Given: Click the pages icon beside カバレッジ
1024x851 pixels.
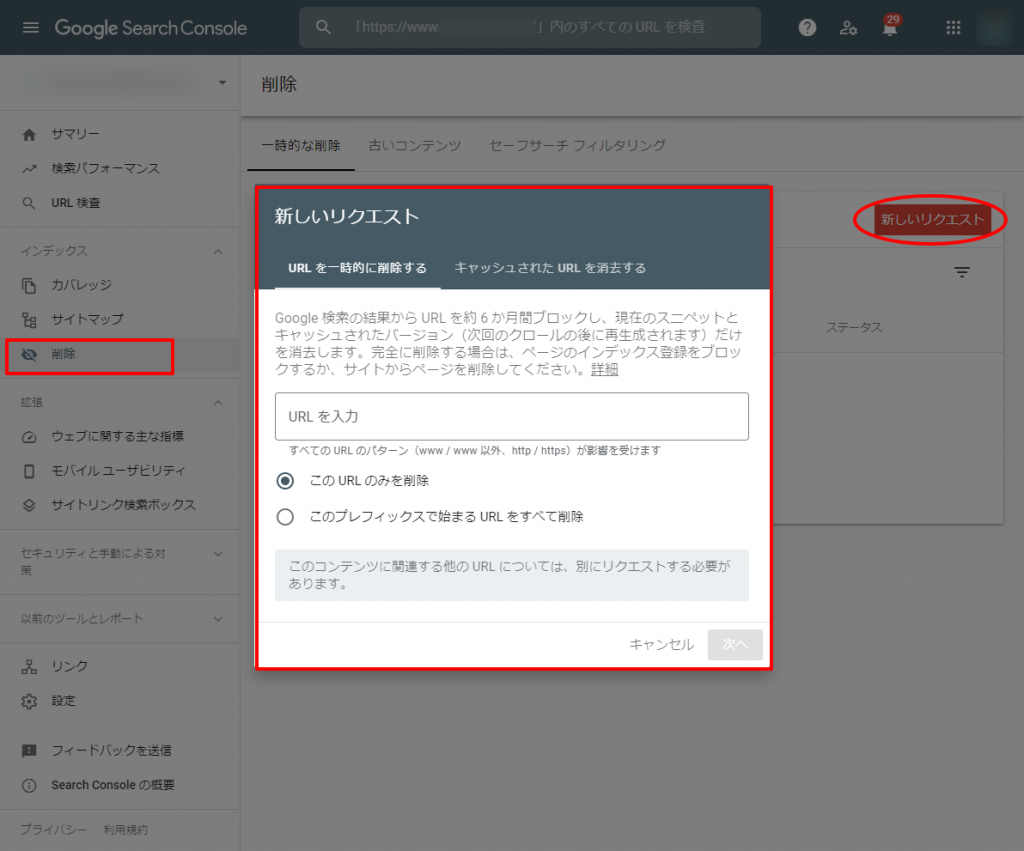Looking at the screenshot, I should click(x=29, y=285).
